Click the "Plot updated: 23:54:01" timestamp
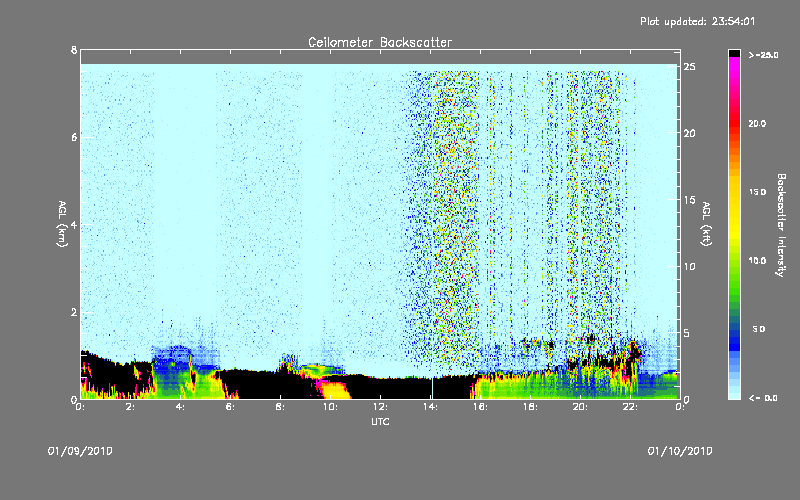This screenshot has width=800, height=500. pyautogui.click(x=697, y=21)
